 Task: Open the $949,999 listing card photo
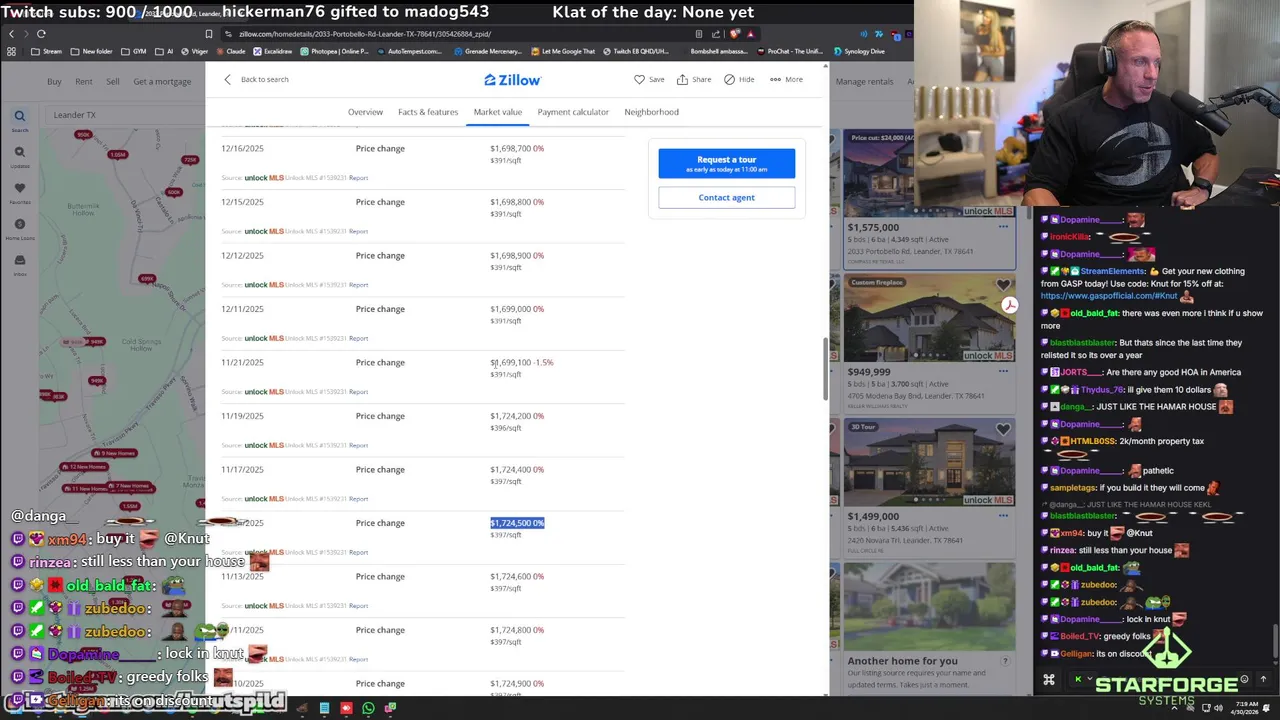pyautogui.click(x=929, y=319)
